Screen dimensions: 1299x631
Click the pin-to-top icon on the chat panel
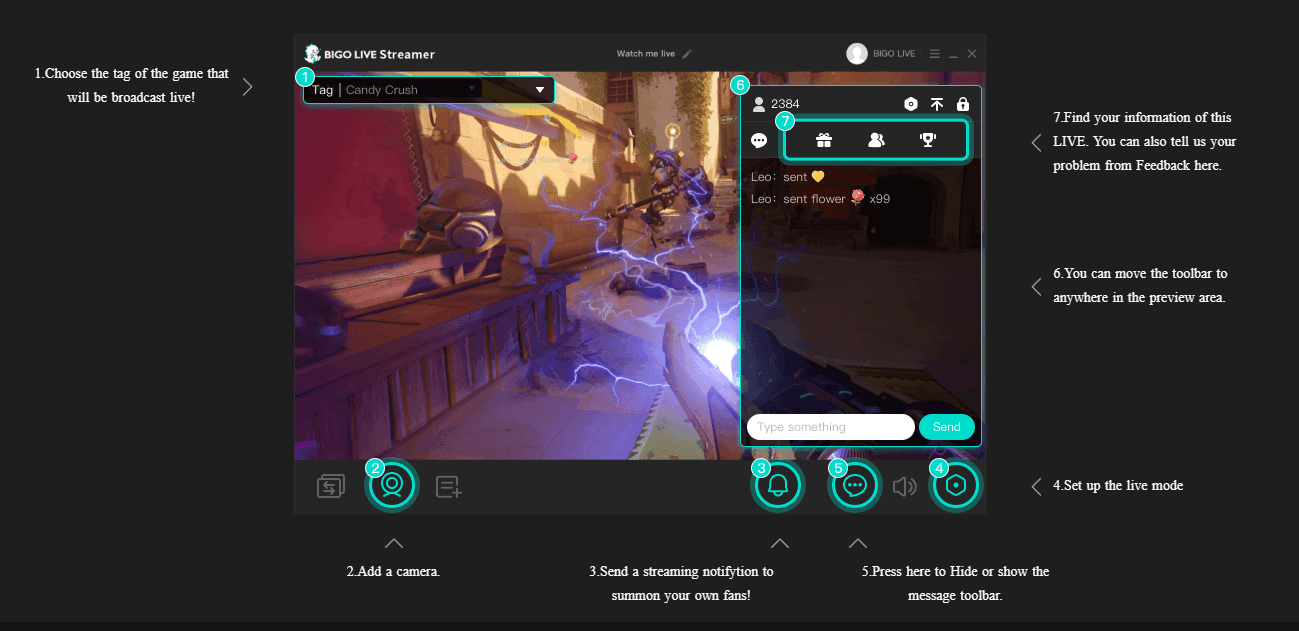937,103
